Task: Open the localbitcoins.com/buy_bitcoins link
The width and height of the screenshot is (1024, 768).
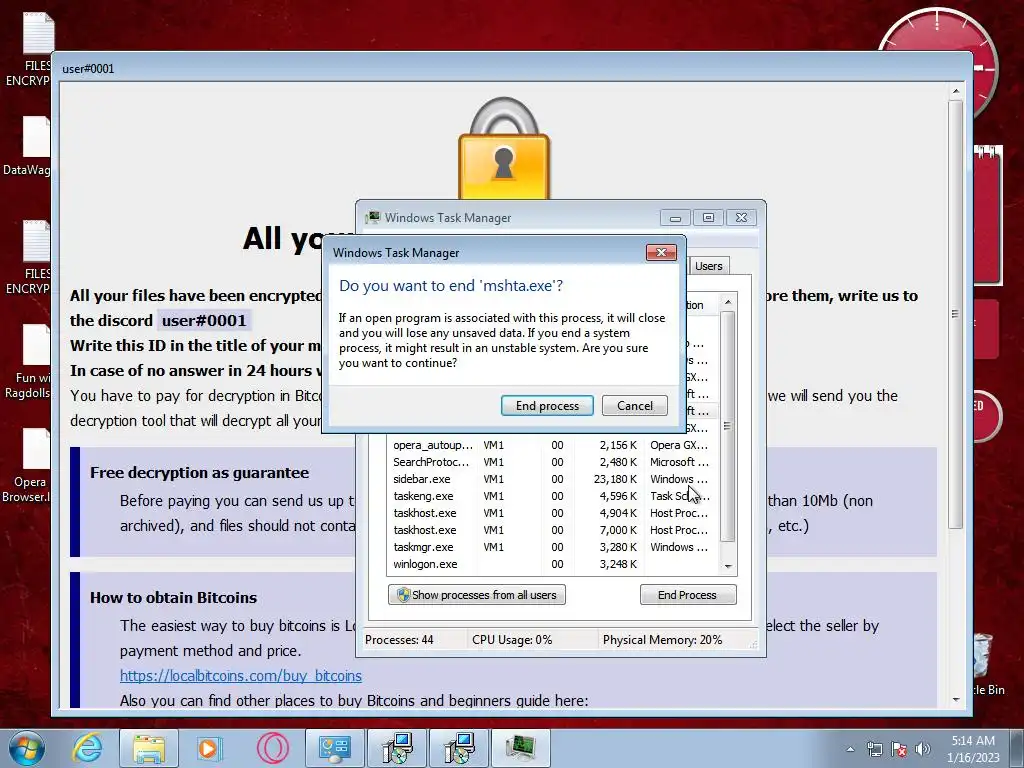Action: [240, 676]
